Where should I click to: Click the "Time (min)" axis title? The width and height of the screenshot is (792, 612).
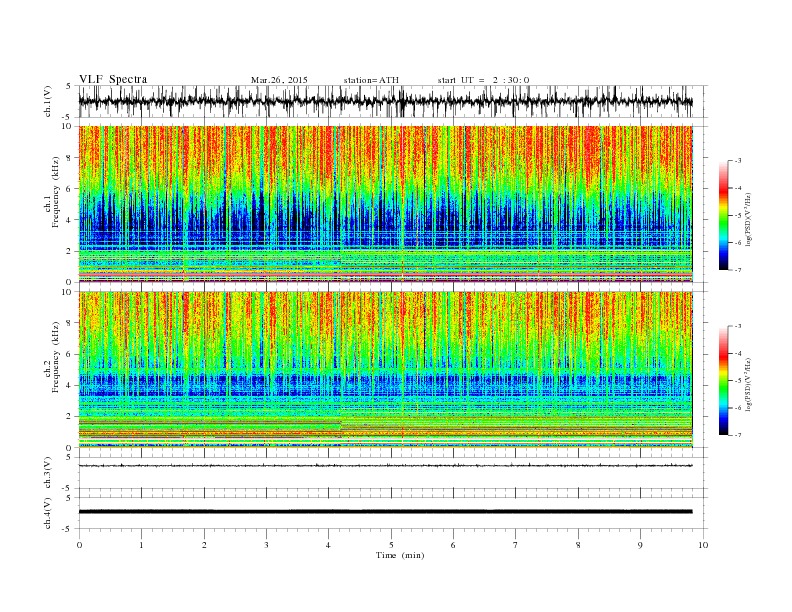(400, 555)
